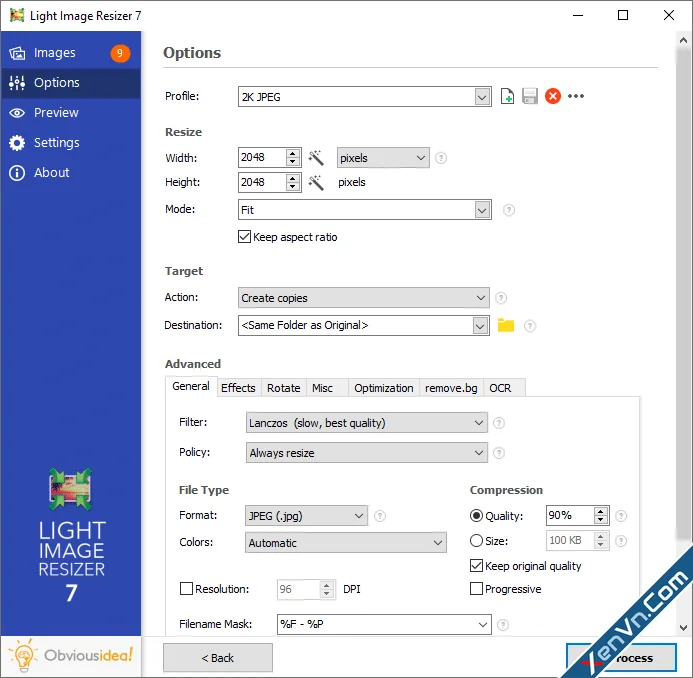Image resolution: width=693 pixels, height=678 pixels.
Task: Decrease Height with the down spinner arrow
Action: point(293,187)
